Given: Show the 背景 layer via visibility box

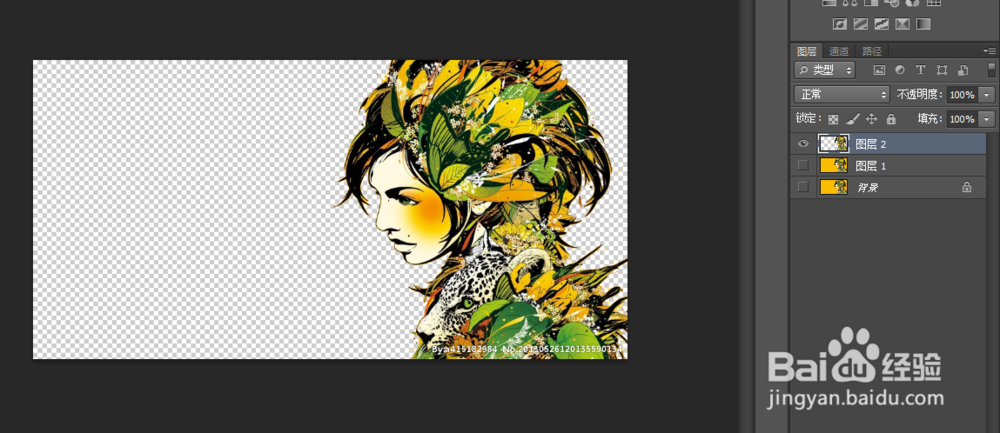Looking at the screenshot, I should 804,187.
